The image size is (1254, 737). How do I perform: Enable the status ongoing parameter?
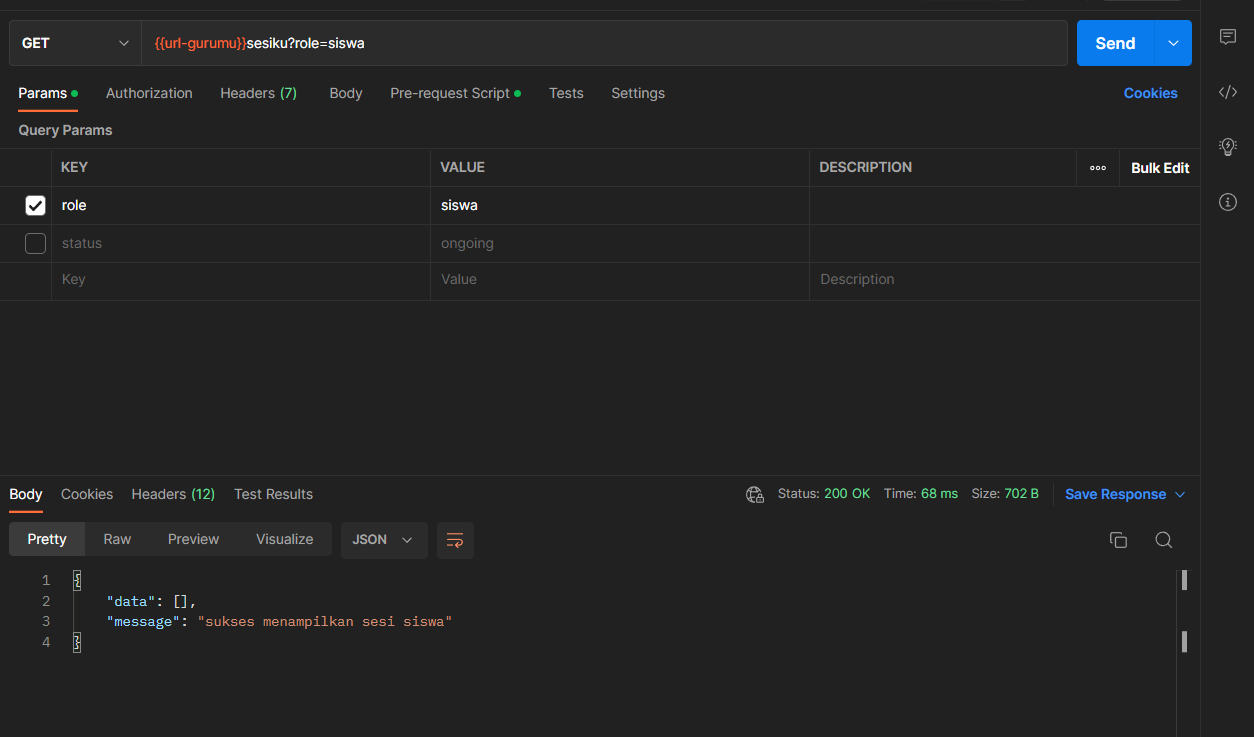point(35,243)
